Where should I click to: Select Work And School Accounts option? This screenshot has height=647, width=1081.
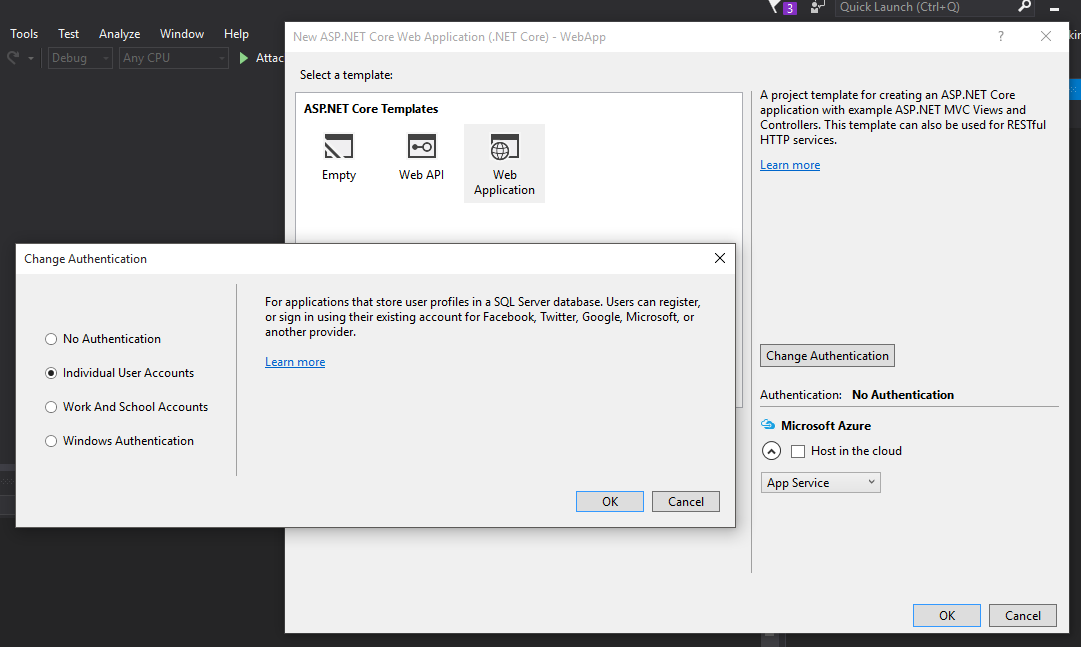tap(51, 407)
